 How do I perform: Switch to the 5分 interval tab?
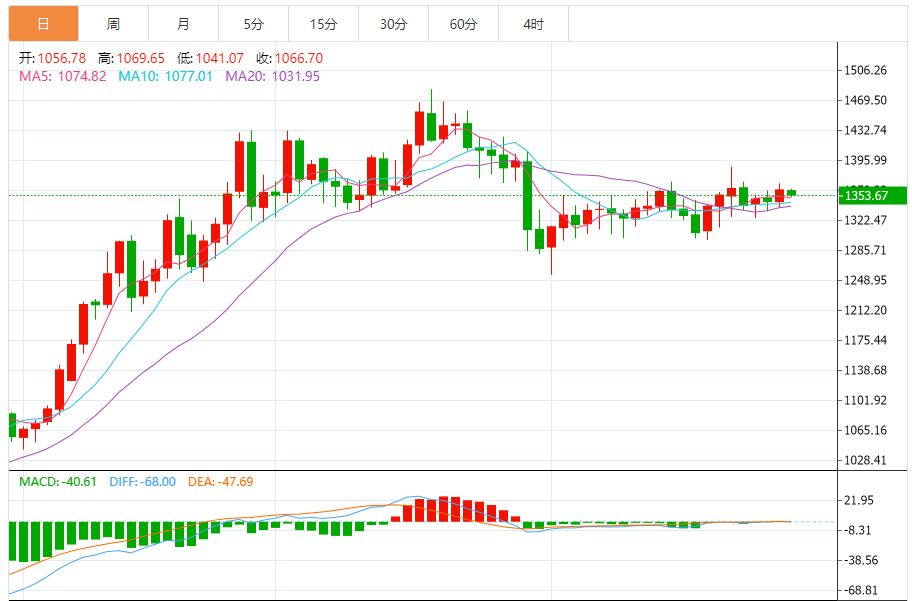pos(253,23)
